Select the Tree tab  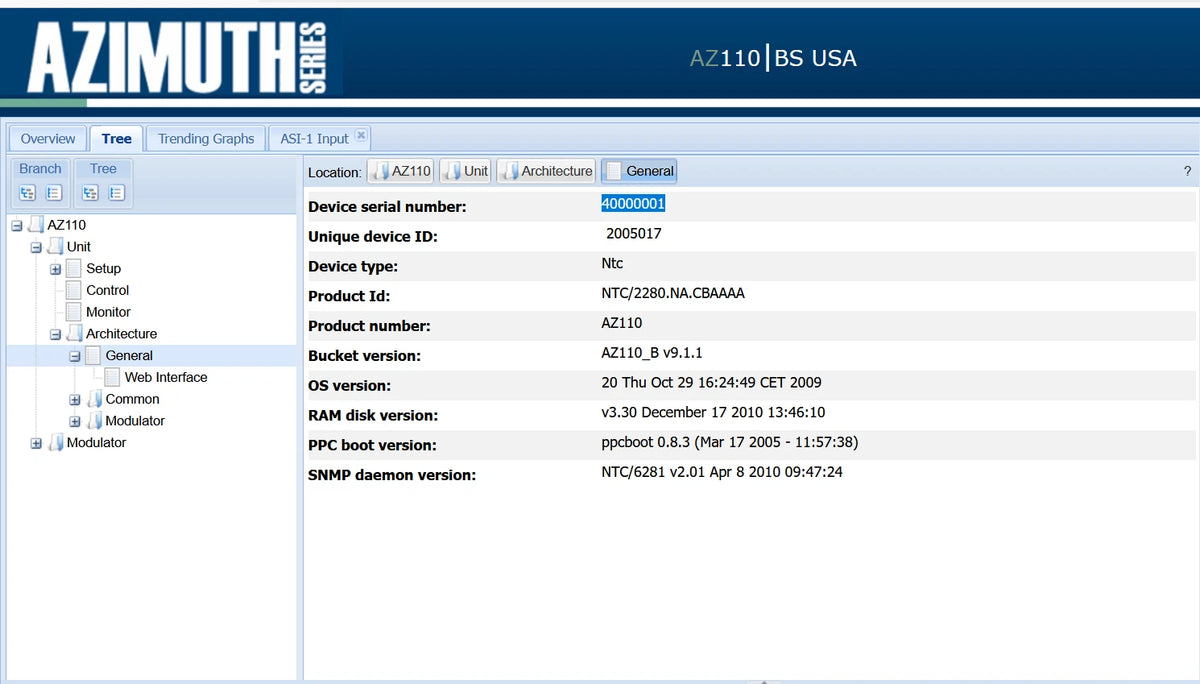pos(117,139)
